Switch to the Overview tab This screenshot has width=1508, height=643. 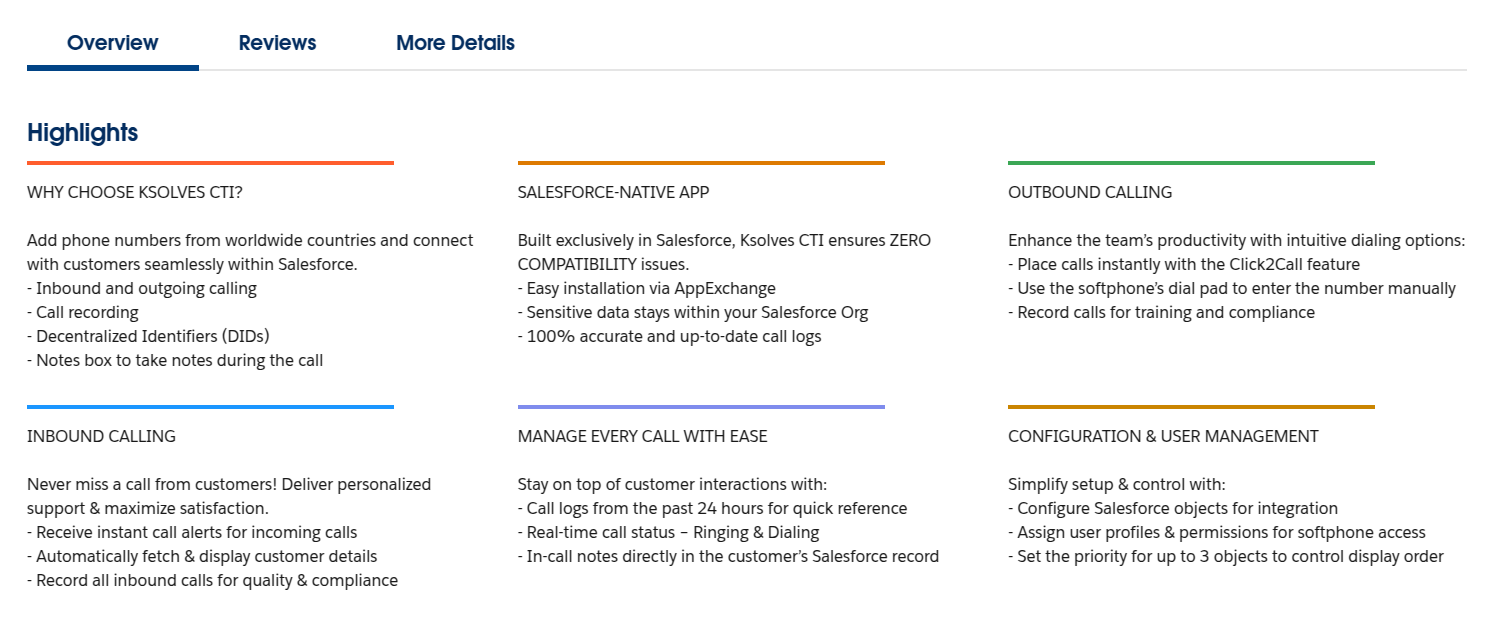[112, 43]
